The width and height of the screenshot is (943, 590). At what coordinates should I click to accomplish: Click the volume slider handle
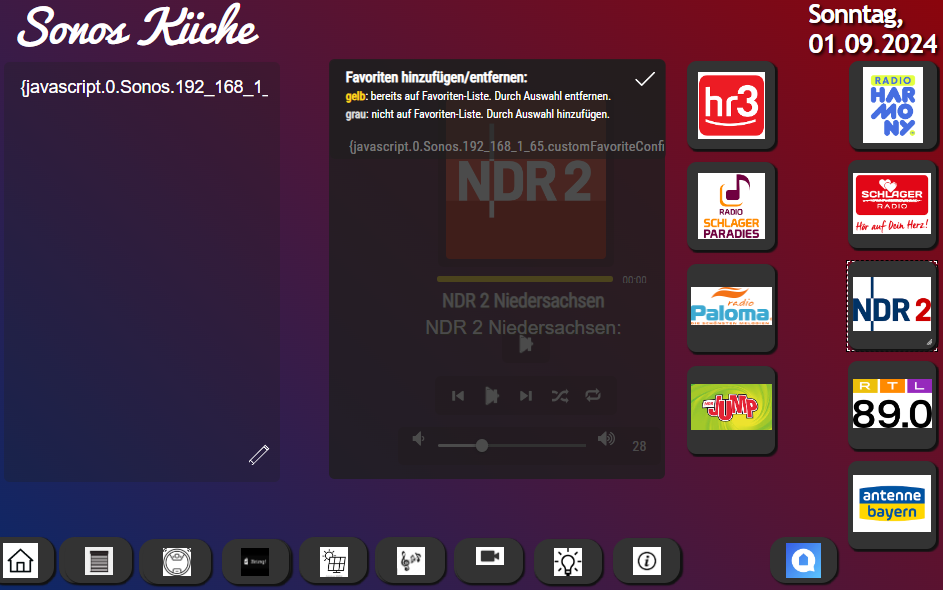pos(482,445)
